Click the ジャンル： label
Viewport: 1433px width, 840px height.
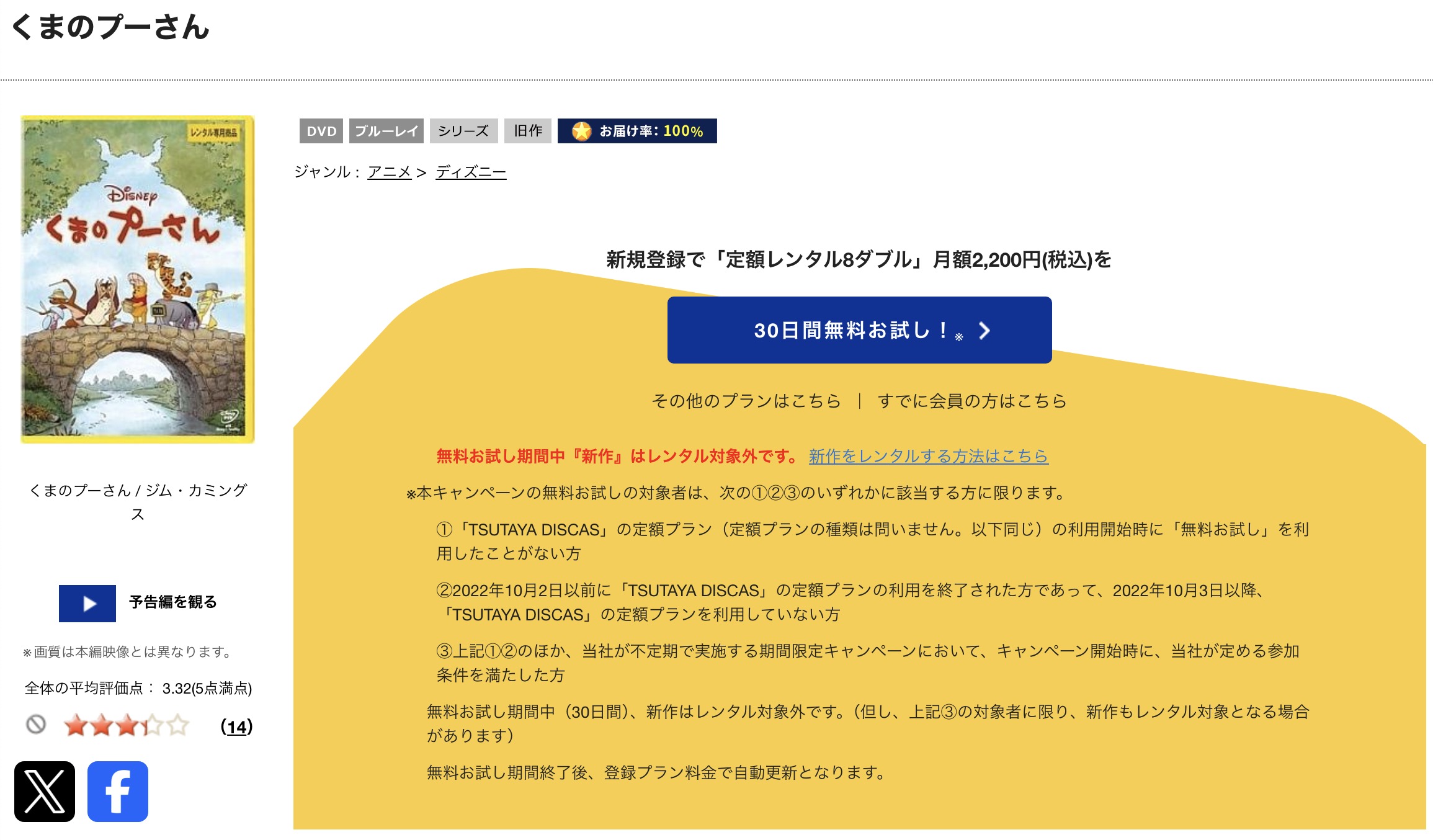[328, 172]
